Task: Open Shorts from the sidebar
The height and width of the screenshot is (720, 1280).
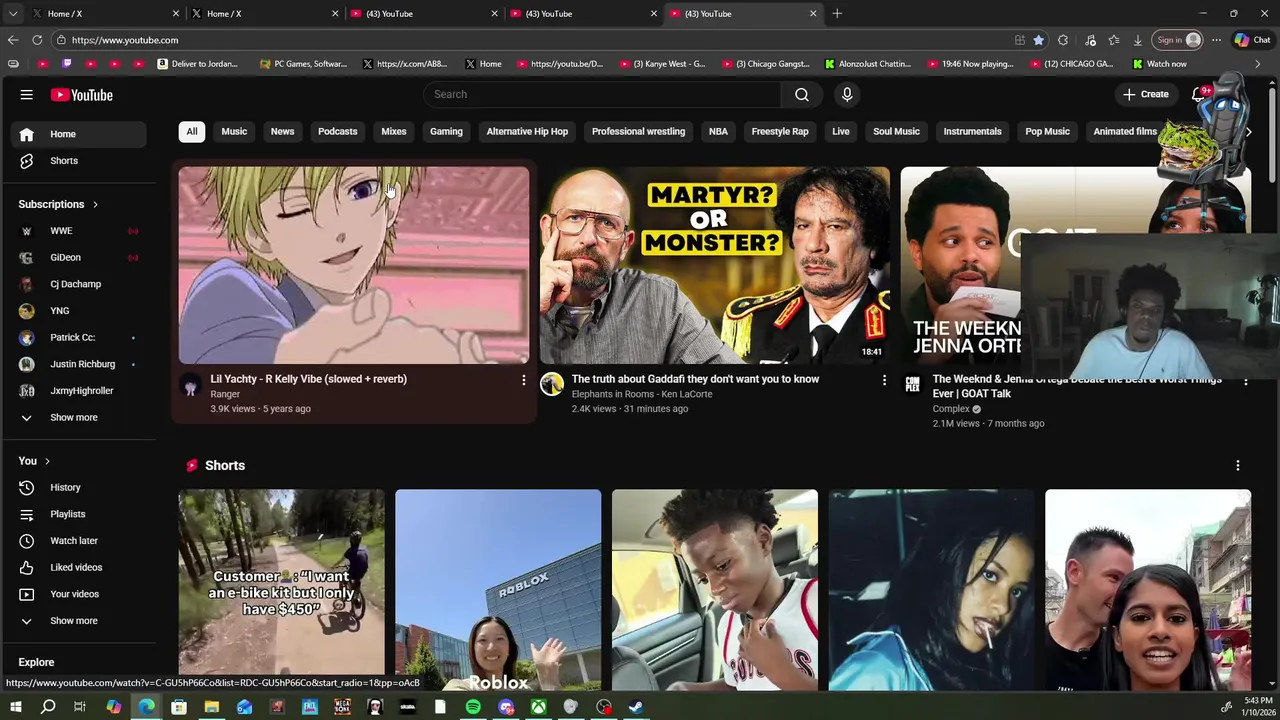Action: (x=76, y=160)
